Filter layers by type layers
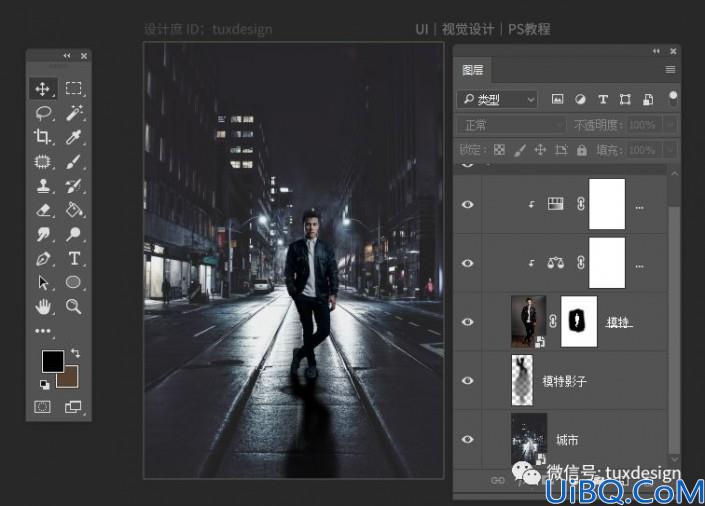Image resolution: width=705 pixels, height=506 pixels. [603, 99]
